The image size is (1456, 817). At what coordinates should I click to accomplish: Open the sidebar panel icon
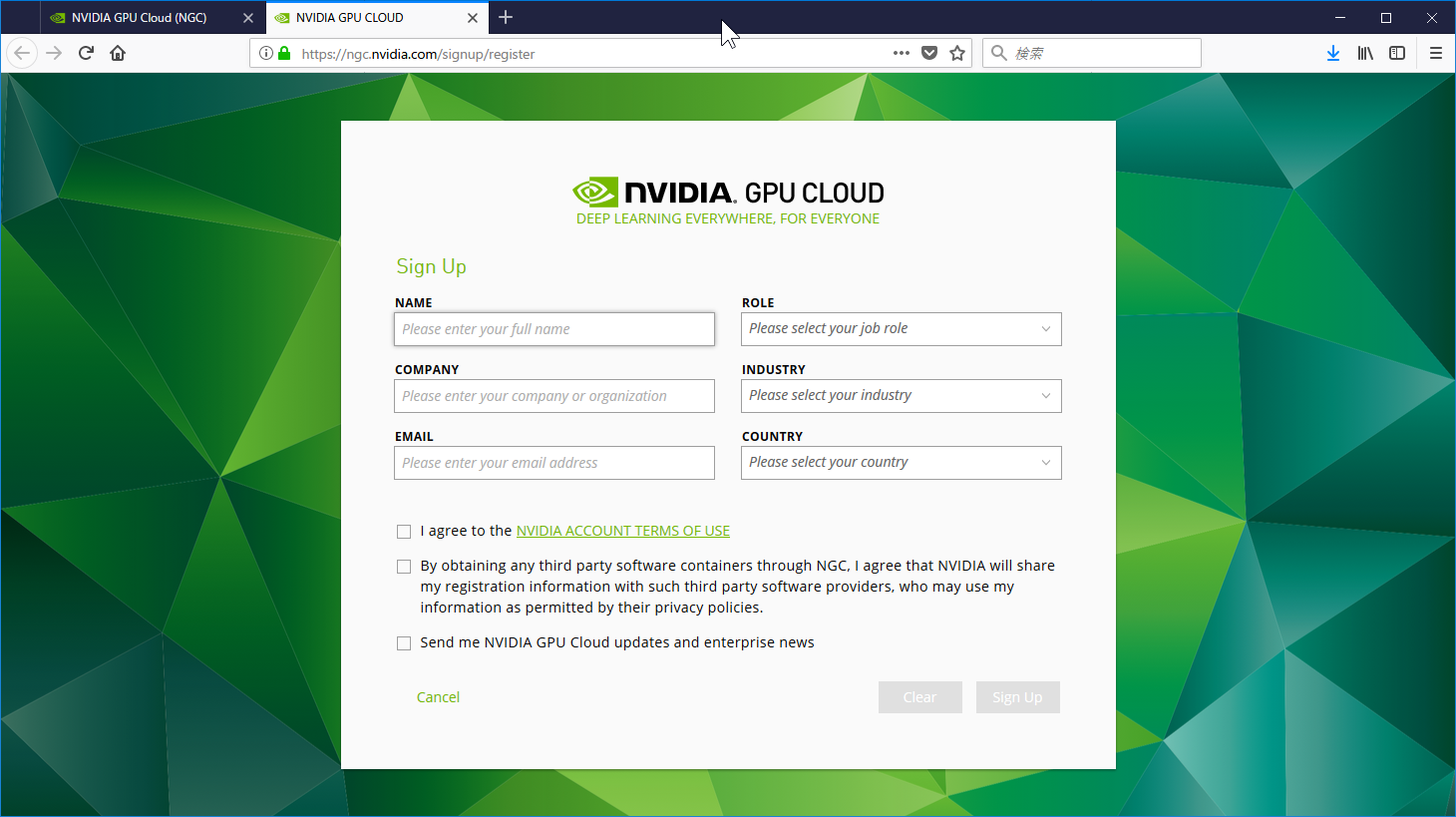click(x=1397, y=53)
